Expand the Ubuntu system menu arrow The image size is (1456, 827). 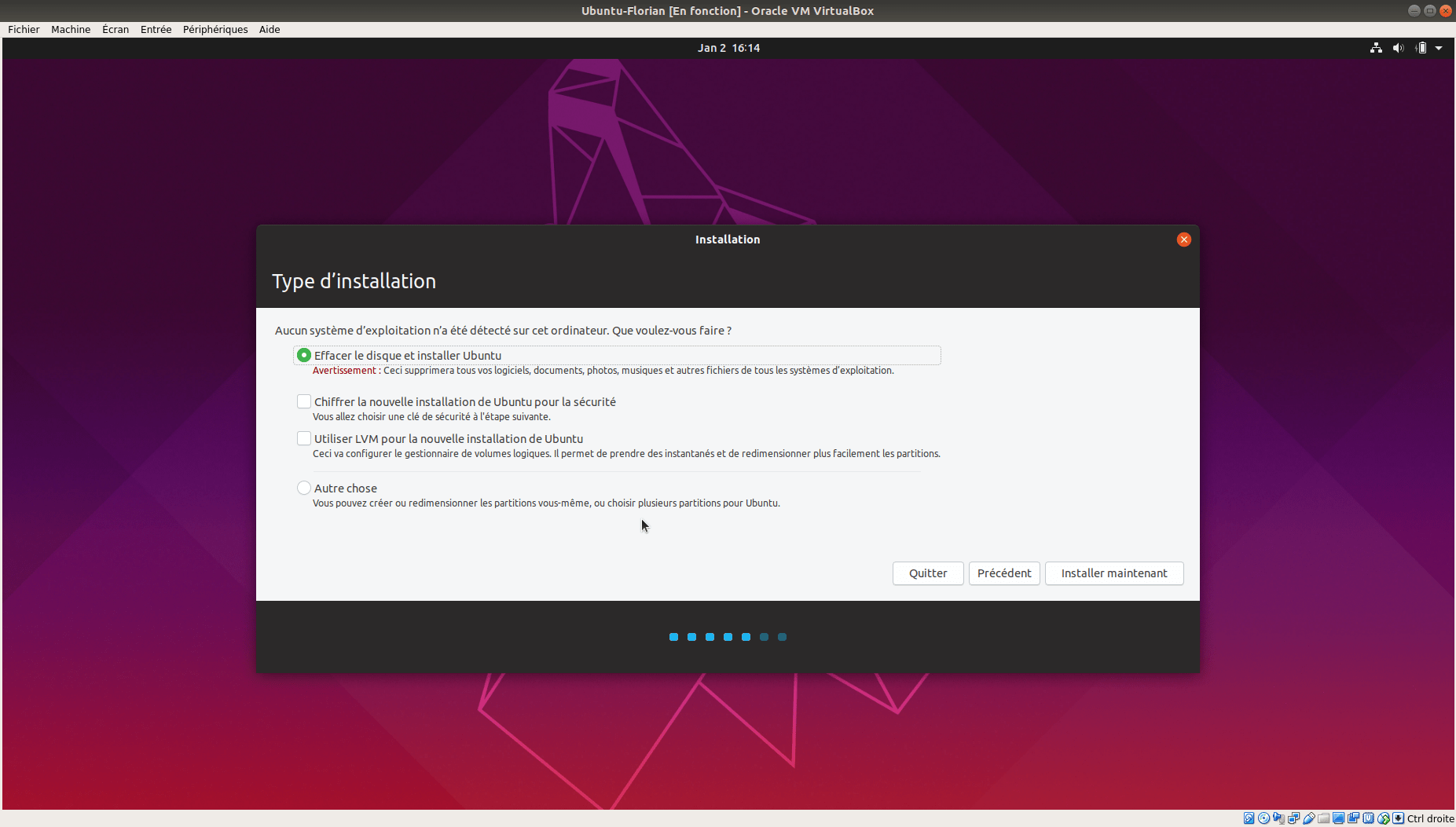point(1439,48)
